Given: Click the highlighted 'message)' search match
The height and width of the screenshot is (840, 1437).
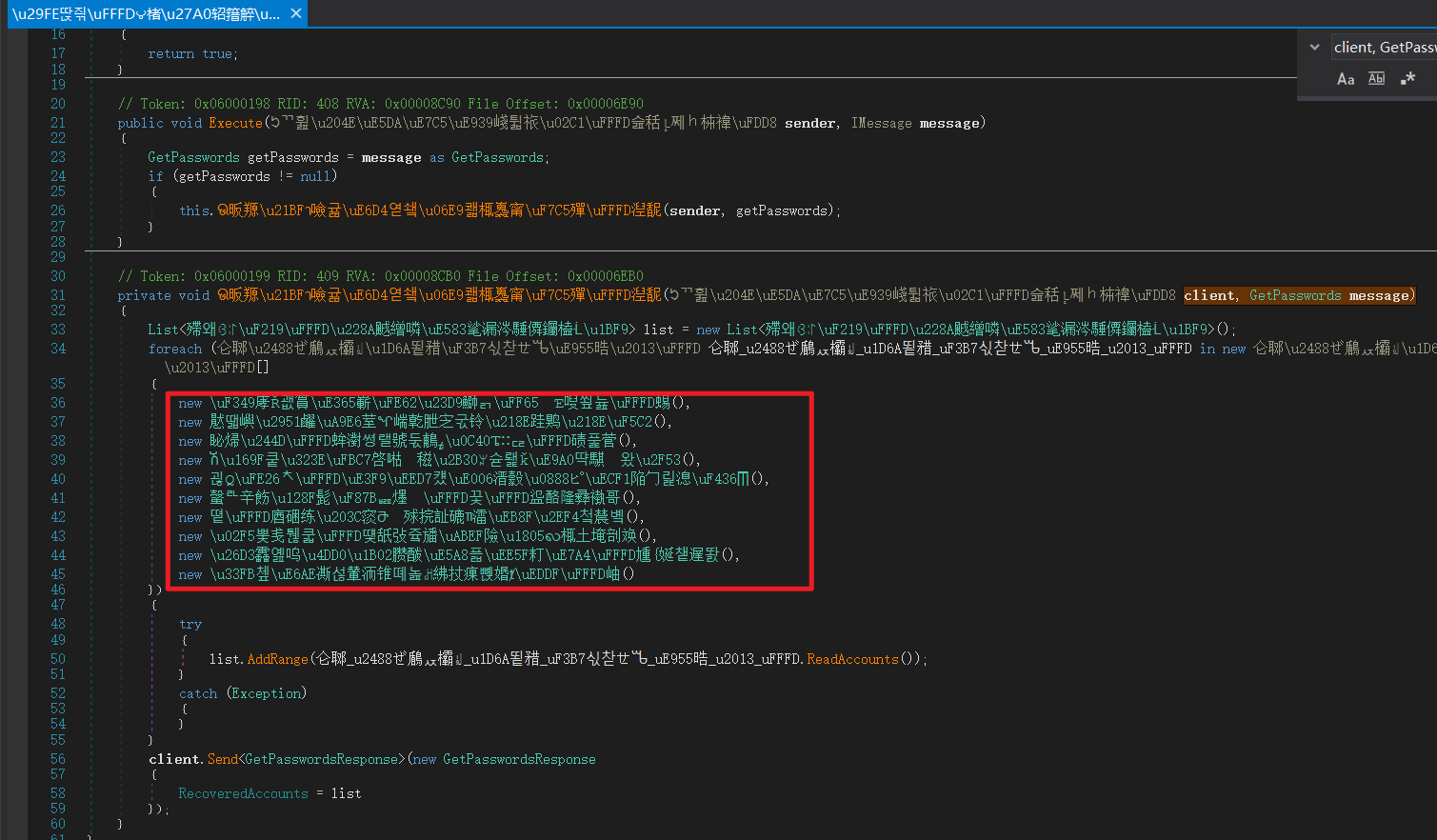Looking at the screenshot, I should click(1382, 295).
